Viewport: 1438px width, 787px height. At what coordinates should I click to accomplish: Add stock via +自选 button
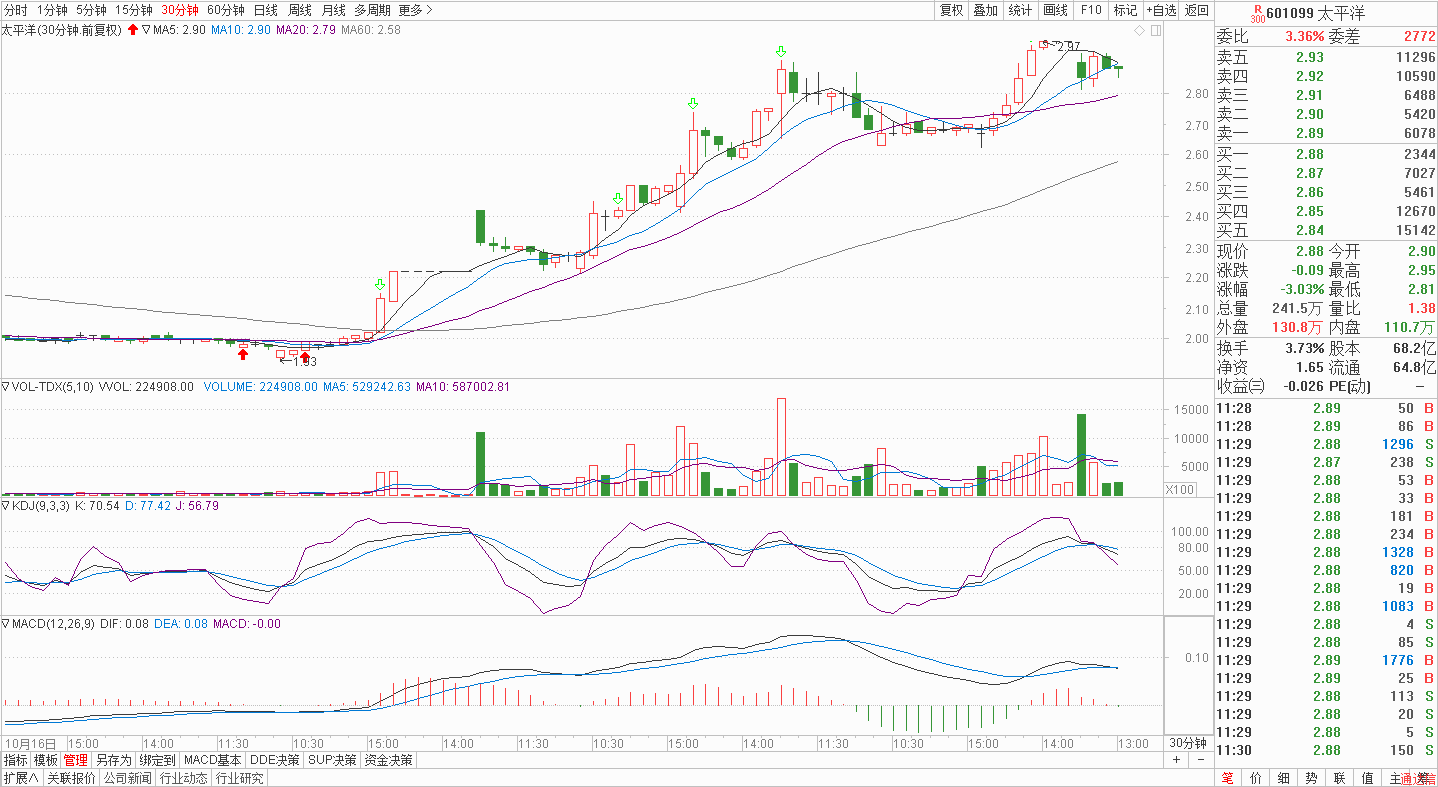click(1161, 10)
